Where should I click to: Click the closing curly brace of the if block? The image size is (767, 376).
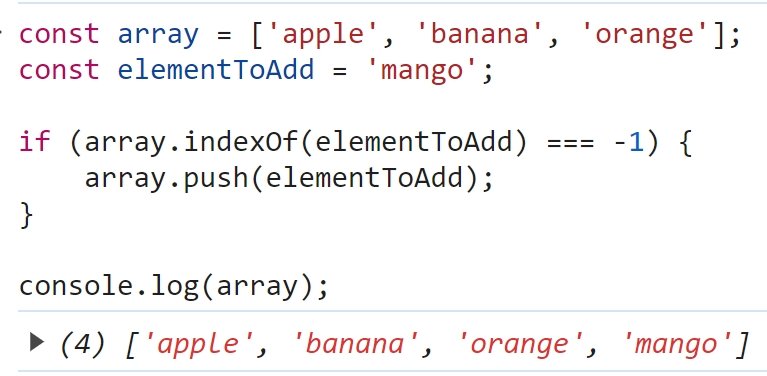(26, 214)
